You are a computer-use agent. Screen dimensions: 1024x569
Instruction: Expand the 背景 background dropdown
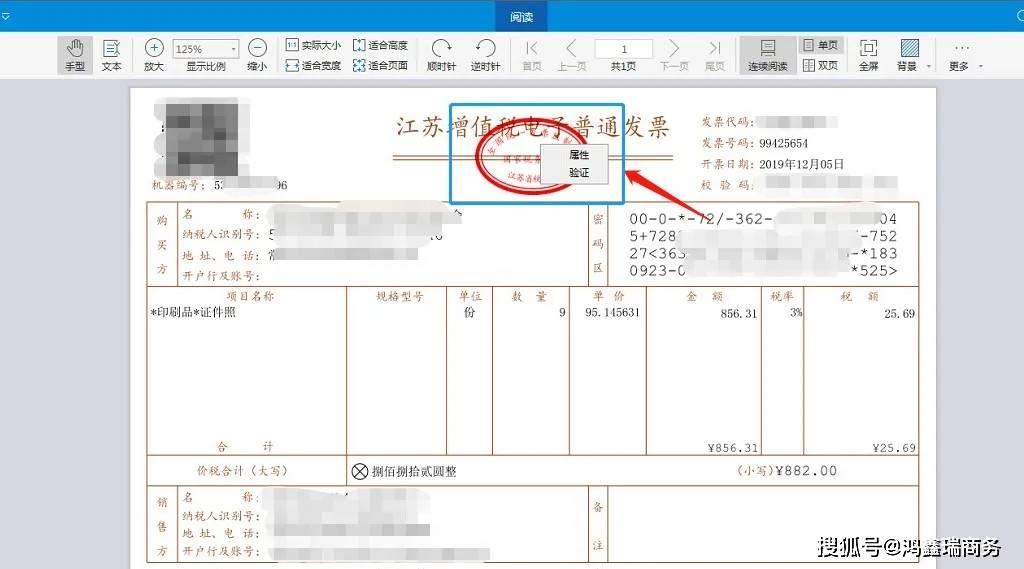point(928,67)
